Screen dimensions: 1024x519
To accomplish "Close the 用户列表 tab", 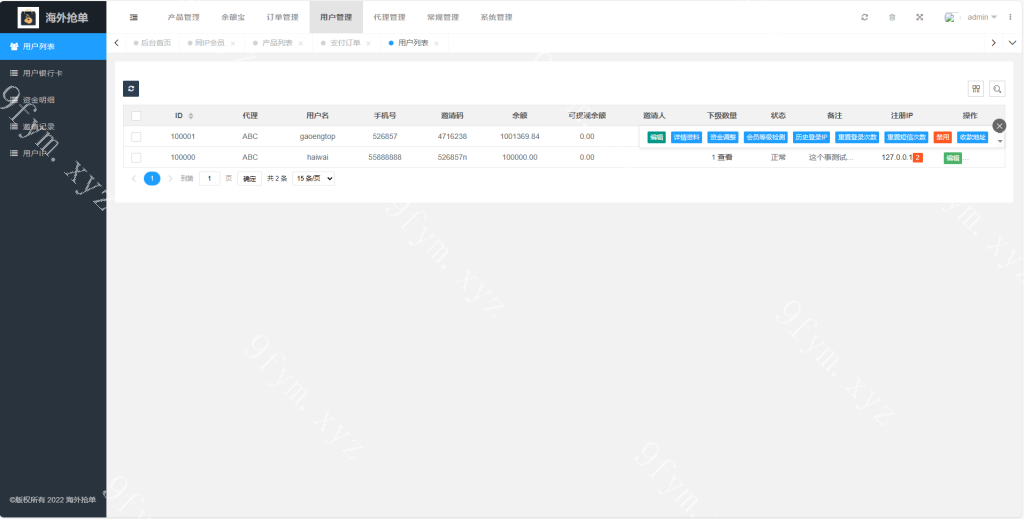I will coord(436,44).
